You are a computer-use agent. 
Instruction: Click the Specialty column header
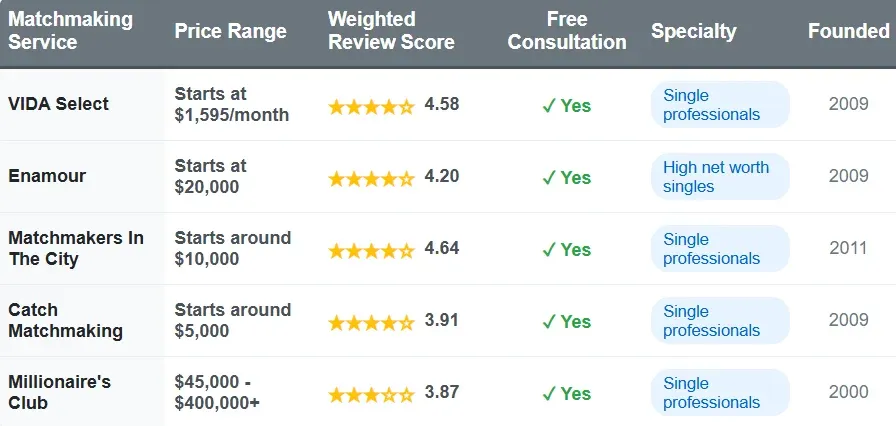click(694, 31)
